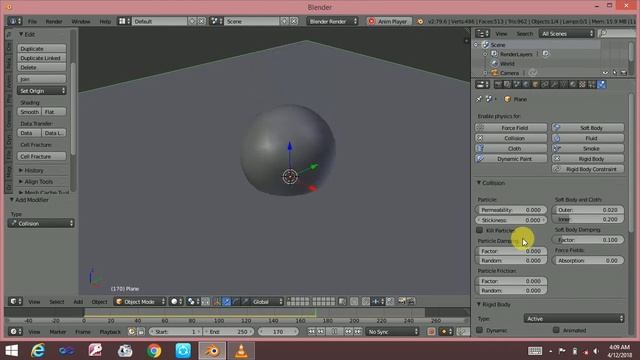Screen dimensions: 640x360
Task: Open the Render menu
Action: pos(54,21)
